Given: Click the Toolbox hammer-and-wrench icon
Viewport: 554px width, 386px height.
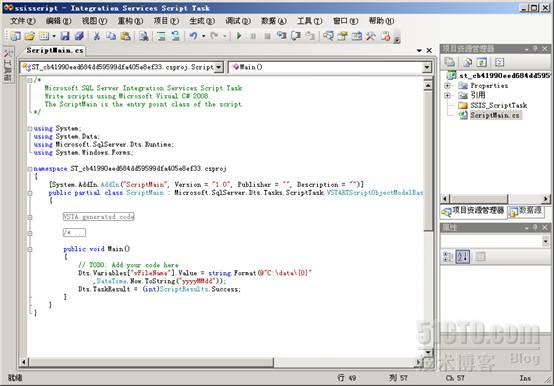Looking at the screenshot, I should coord(371,36).
